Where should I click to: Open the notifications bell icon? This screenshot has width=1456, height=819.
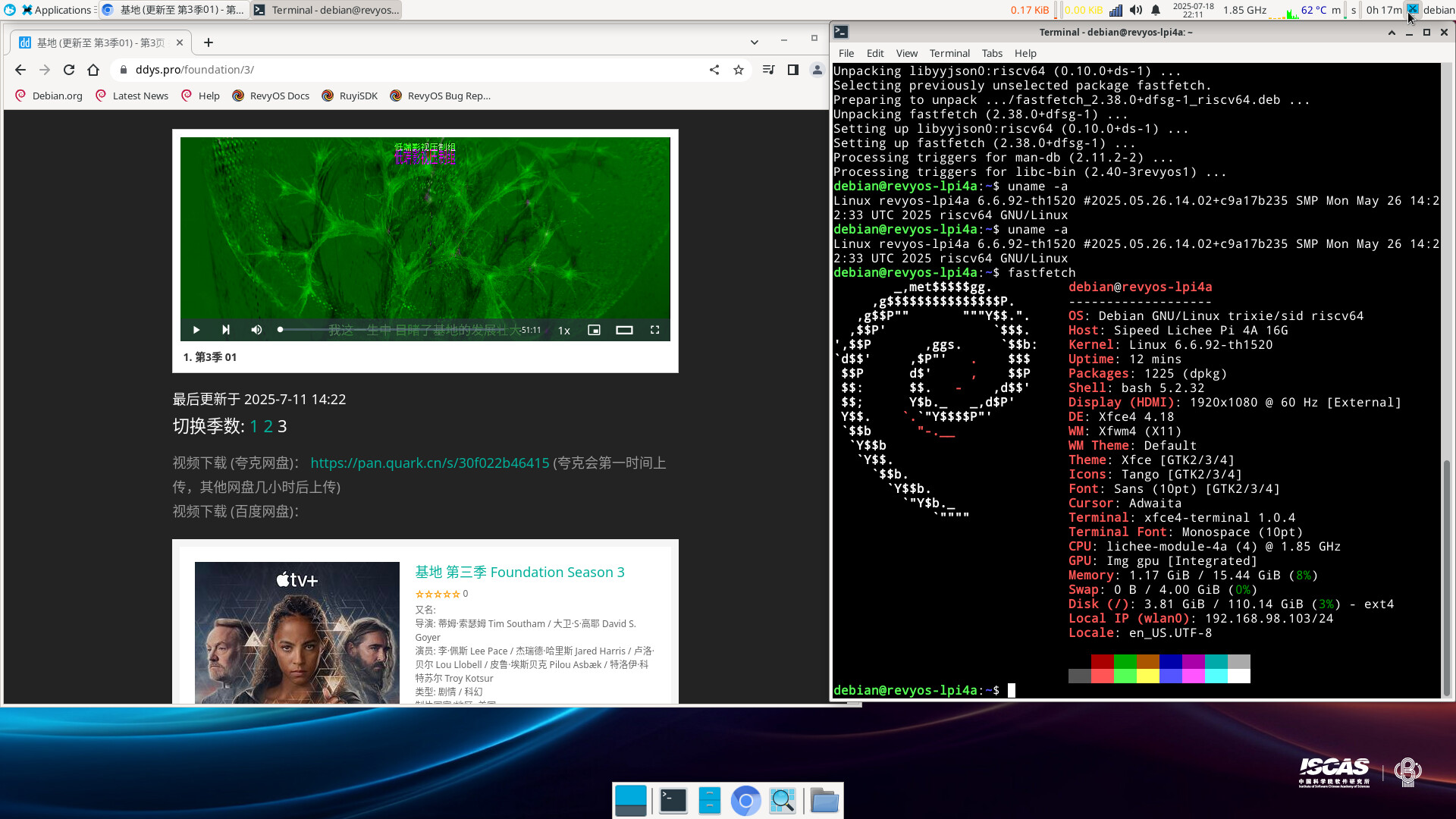[1156, 10]
